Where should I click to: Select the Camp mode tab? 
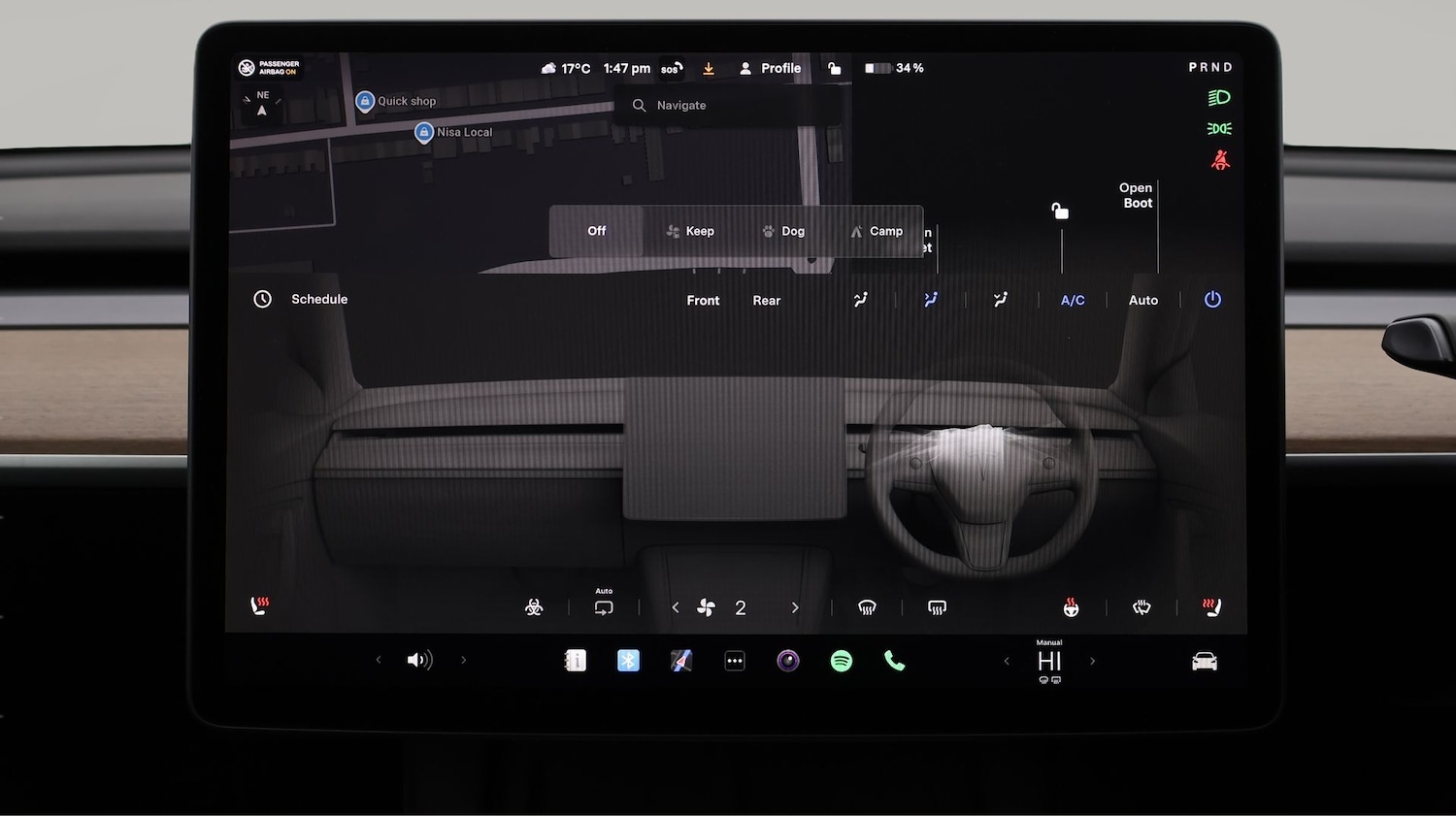pos(877,231)
